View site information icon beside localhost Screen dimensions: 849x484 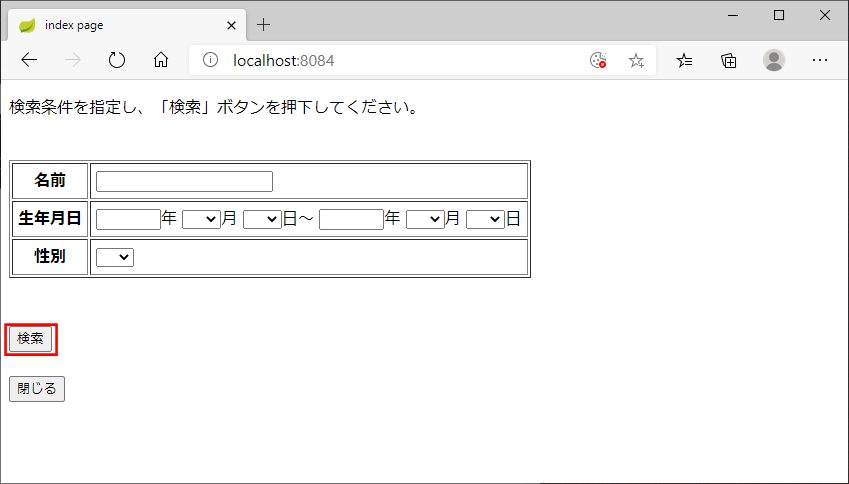pyautogui.click(x=210, y=60)
